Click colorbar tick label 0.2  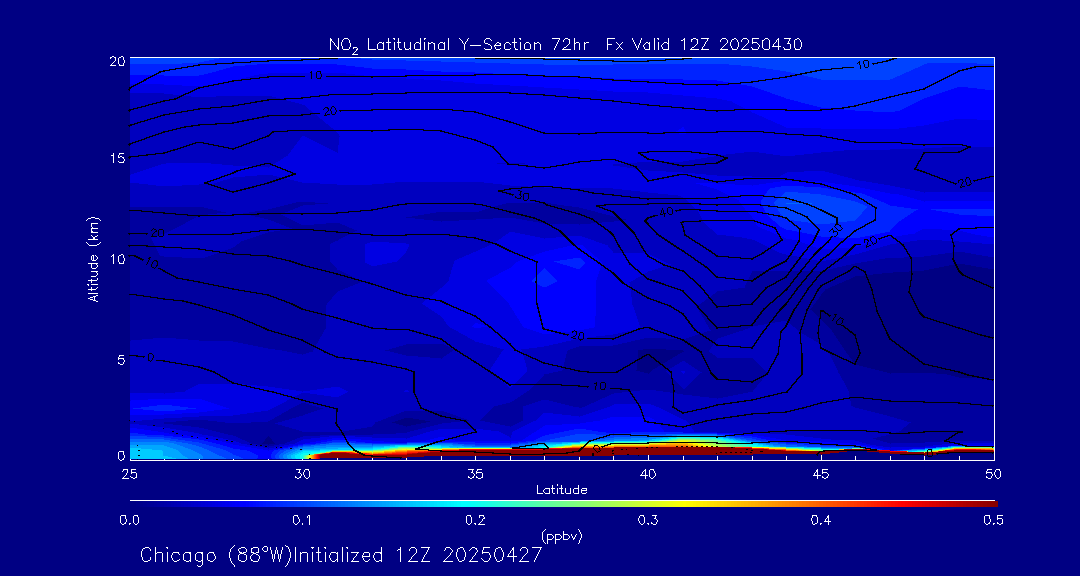(475, 521)
